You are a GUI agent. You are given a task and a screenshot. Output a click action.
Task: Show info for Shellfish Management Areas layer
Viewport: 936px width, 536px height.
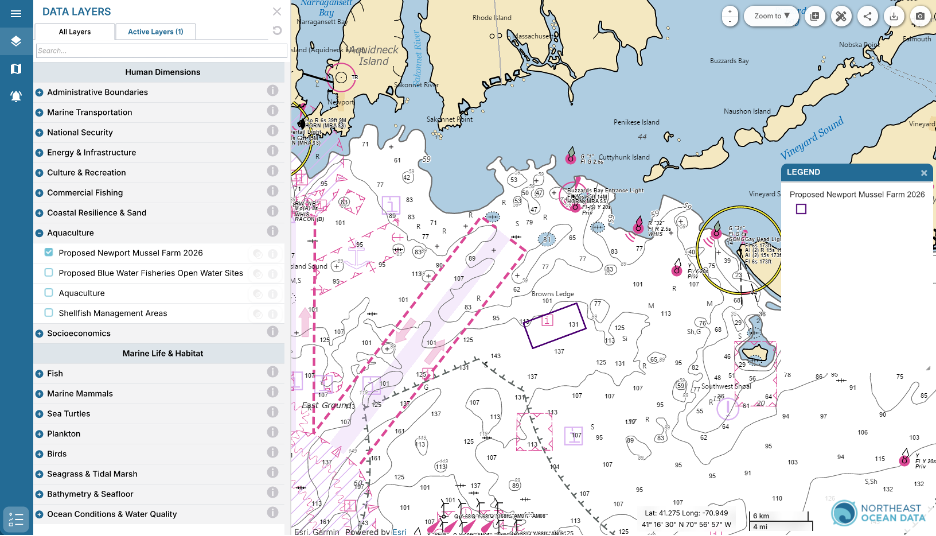pyautogui.click(x=273, y=314)
